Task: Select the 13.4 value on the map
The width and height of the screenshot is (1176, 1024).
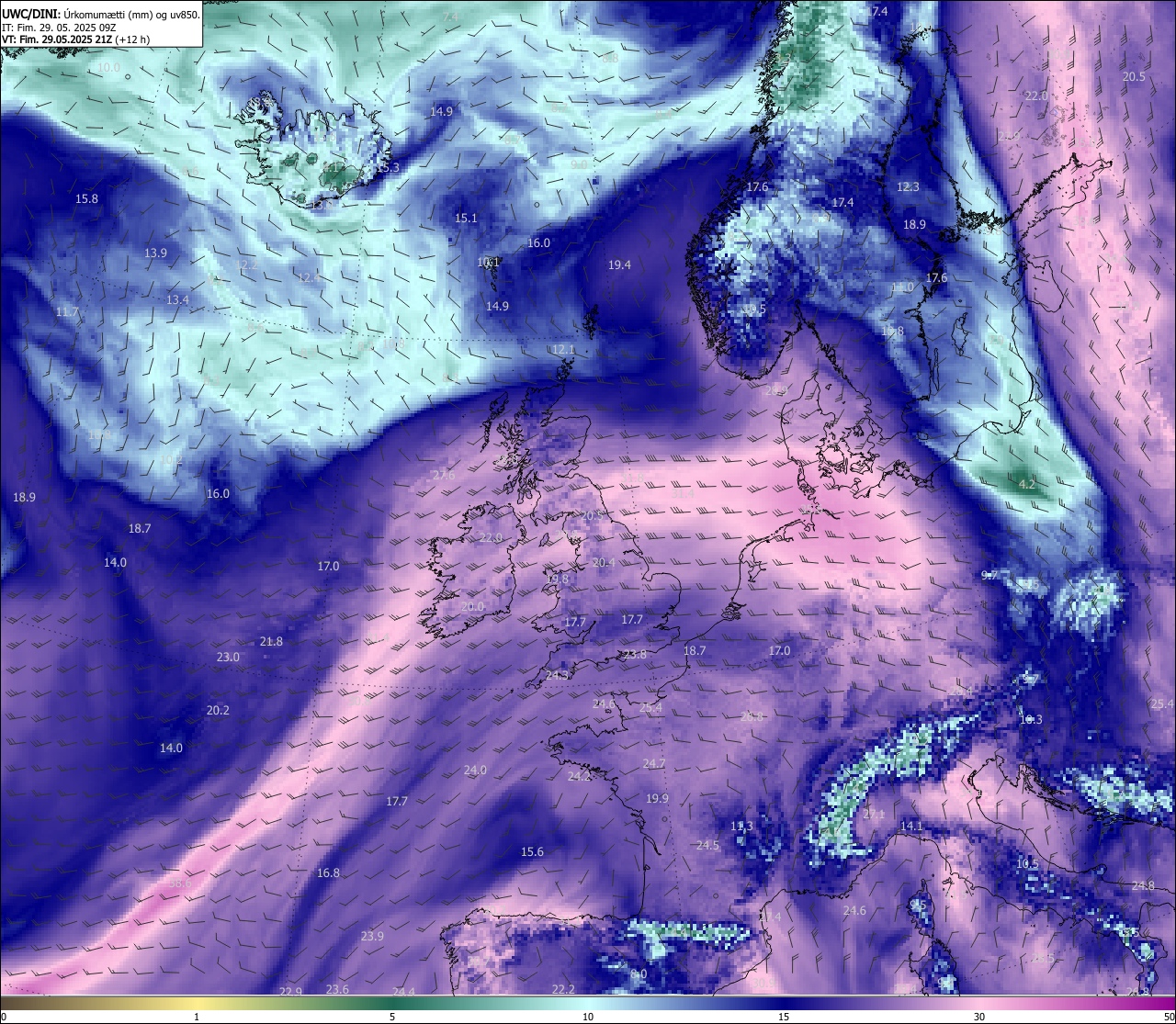Action: [177, 299]
